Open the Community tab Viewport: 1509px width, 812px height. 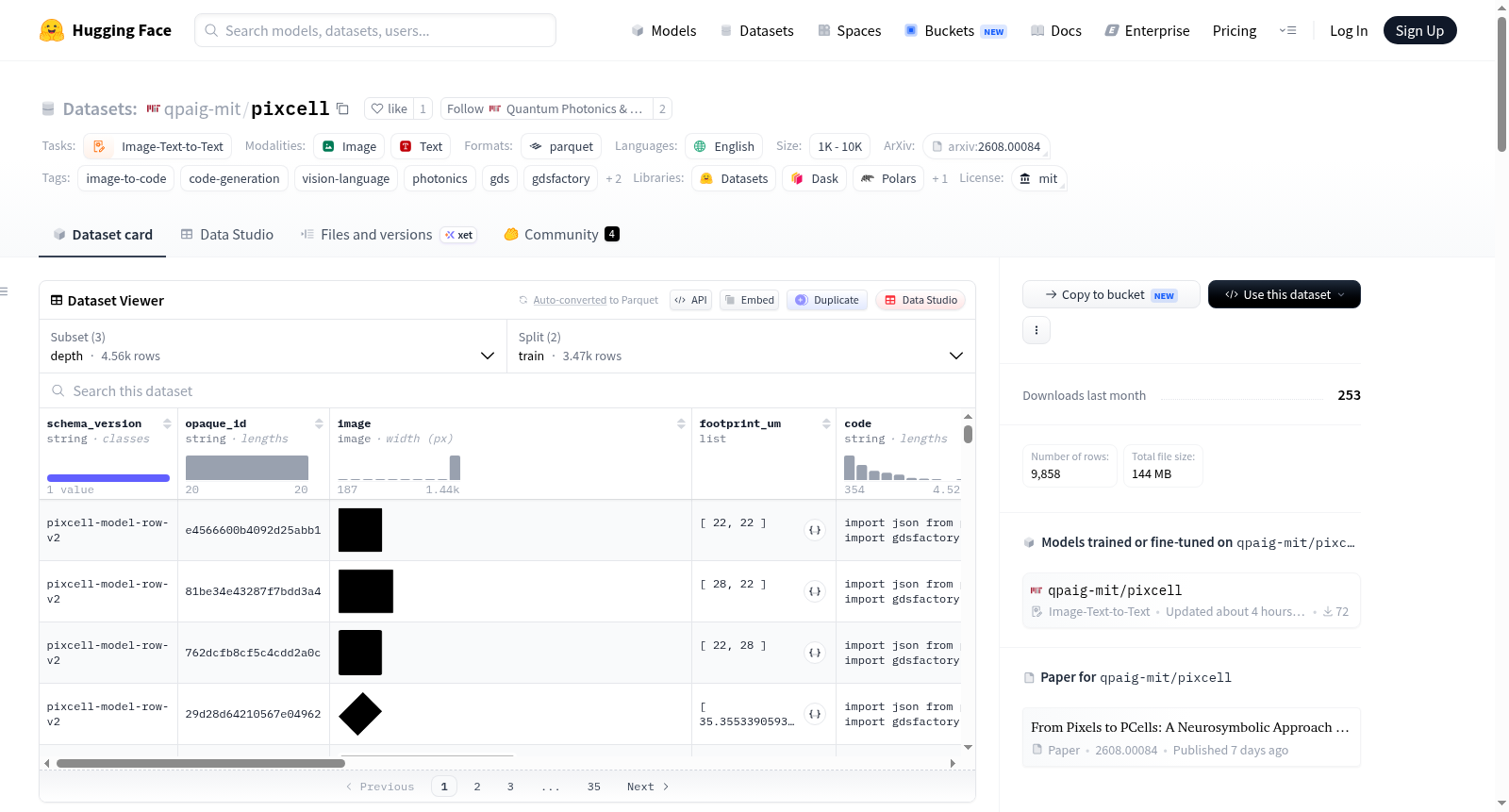click(562, 235)
